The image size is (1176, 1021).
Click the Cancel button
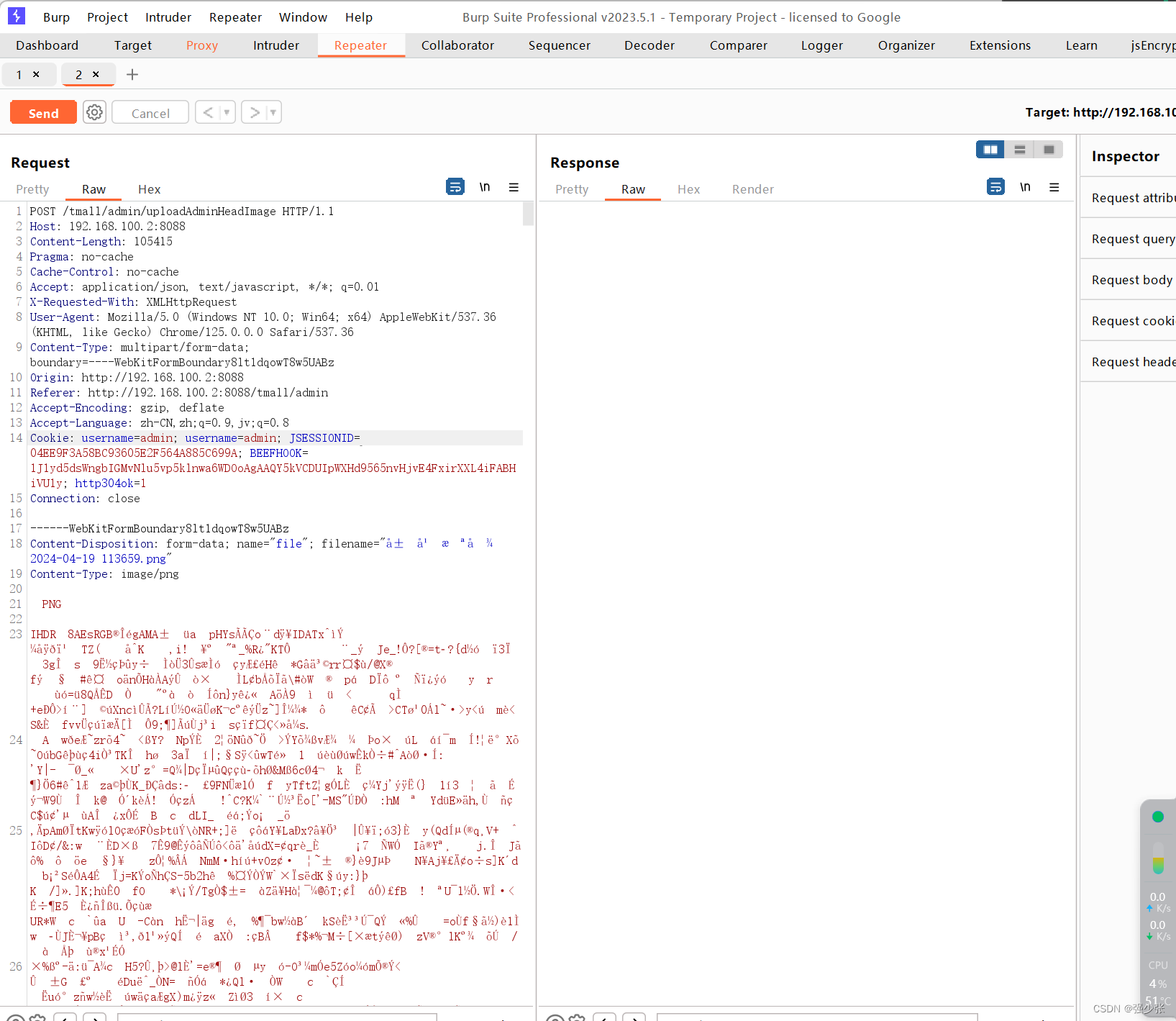tap(150, 113)
